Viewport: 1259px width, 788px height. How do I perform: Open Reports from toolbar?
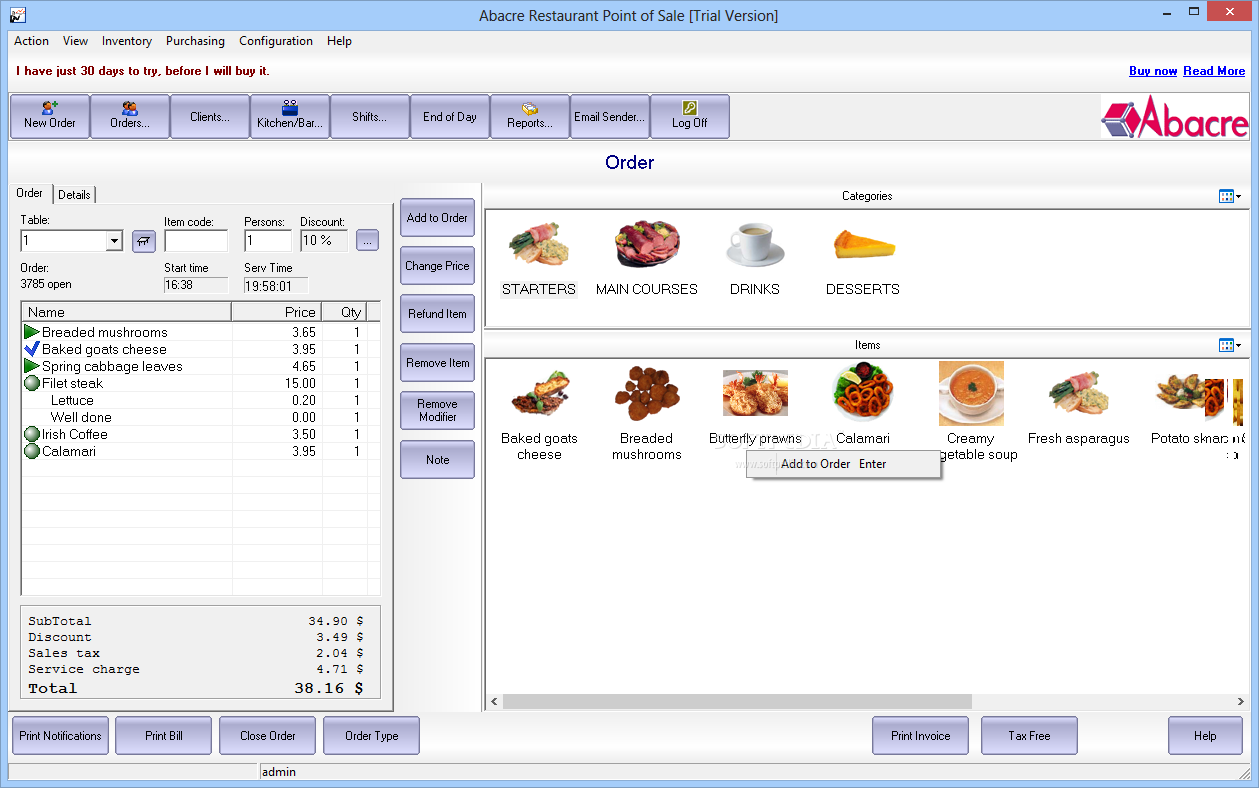[530, 116]
